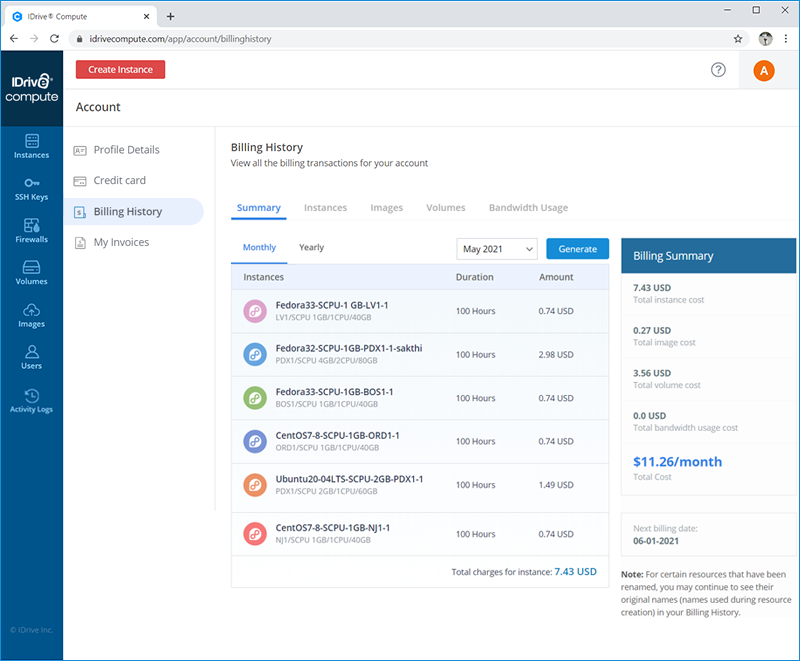This screenshot has width=800, height=661.
Task: Click instance name Fedora33-SCPU-1 GB-LV1-1
Action: coord(332,305)
